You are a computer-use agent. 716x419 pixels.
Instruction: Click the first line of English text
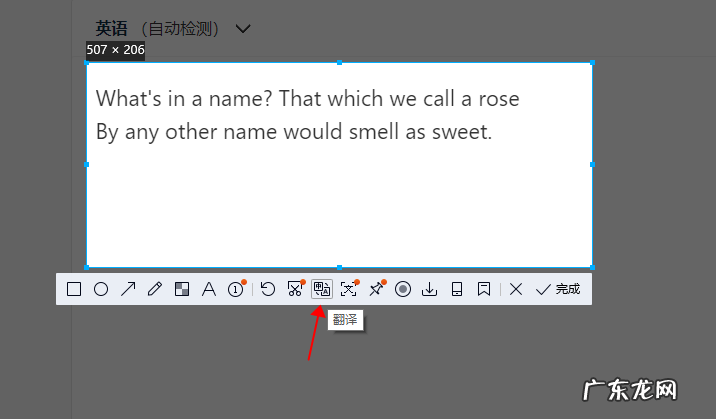(307, 99)
